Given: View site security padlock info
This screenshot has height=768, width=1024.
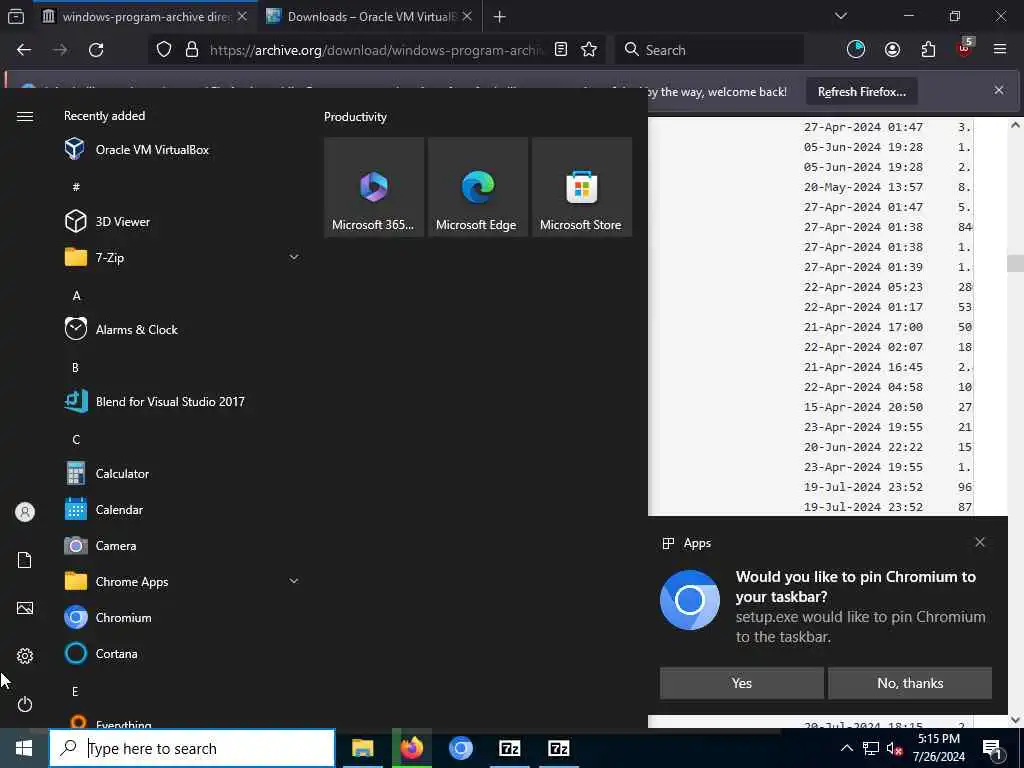Looking at the screenshot, I should point(192,50).
